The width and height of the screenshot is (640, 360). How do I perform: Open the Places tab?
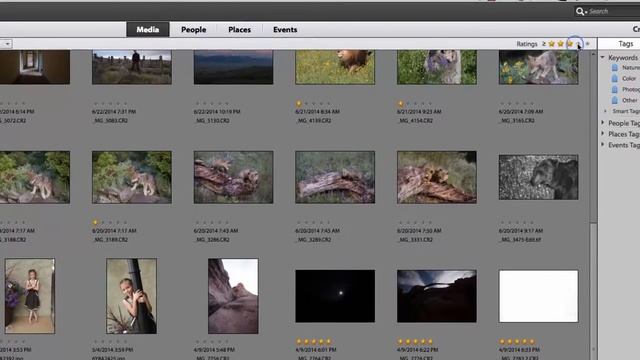(x=240, y=29)
